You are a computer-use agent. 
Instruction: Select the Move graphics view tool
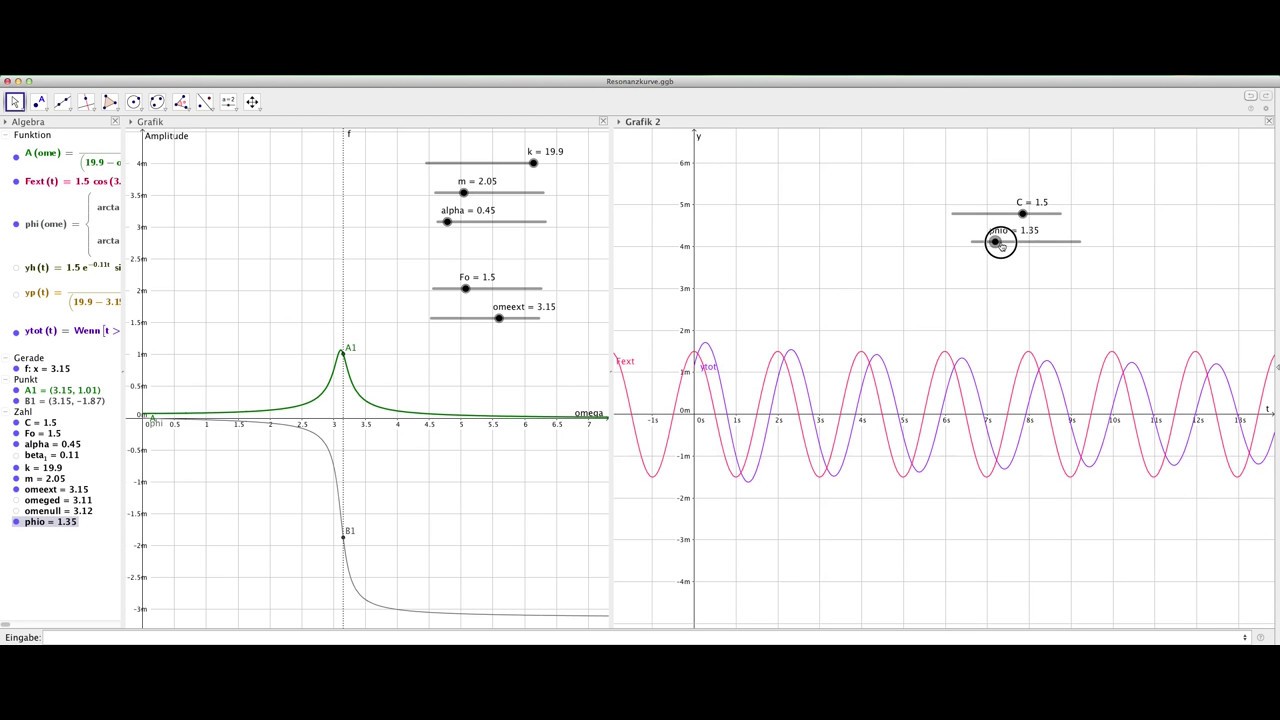[252, 102]
